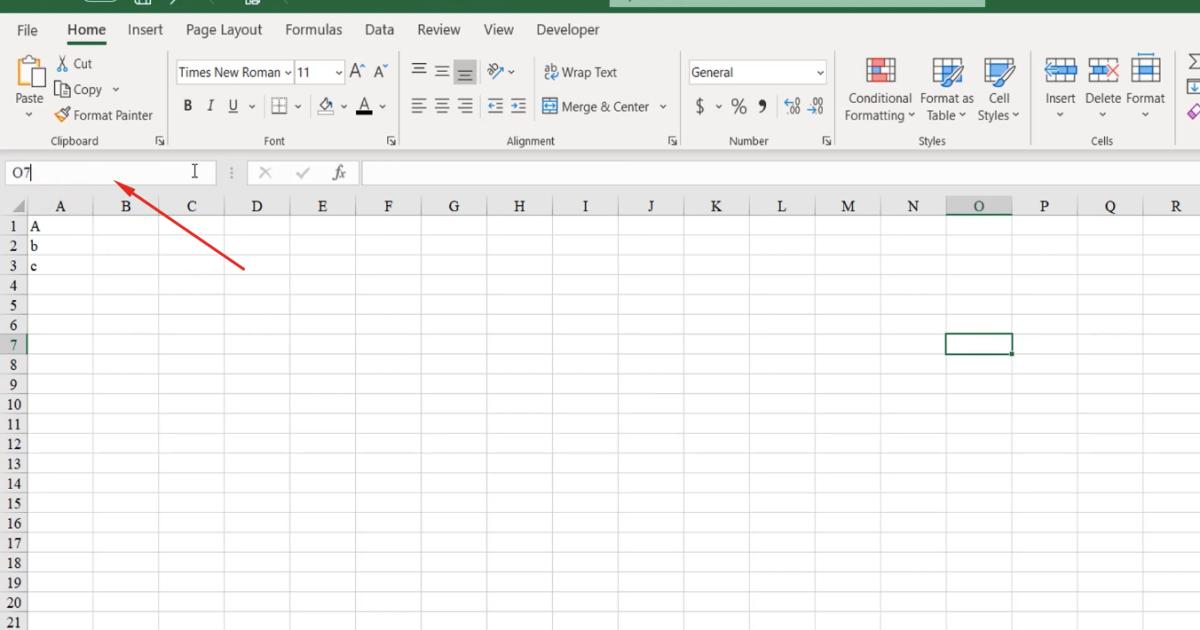Open Conditional Formatting options
Image resolution: width=1200 pixels, height=630 pixels.
pos(879,89)
